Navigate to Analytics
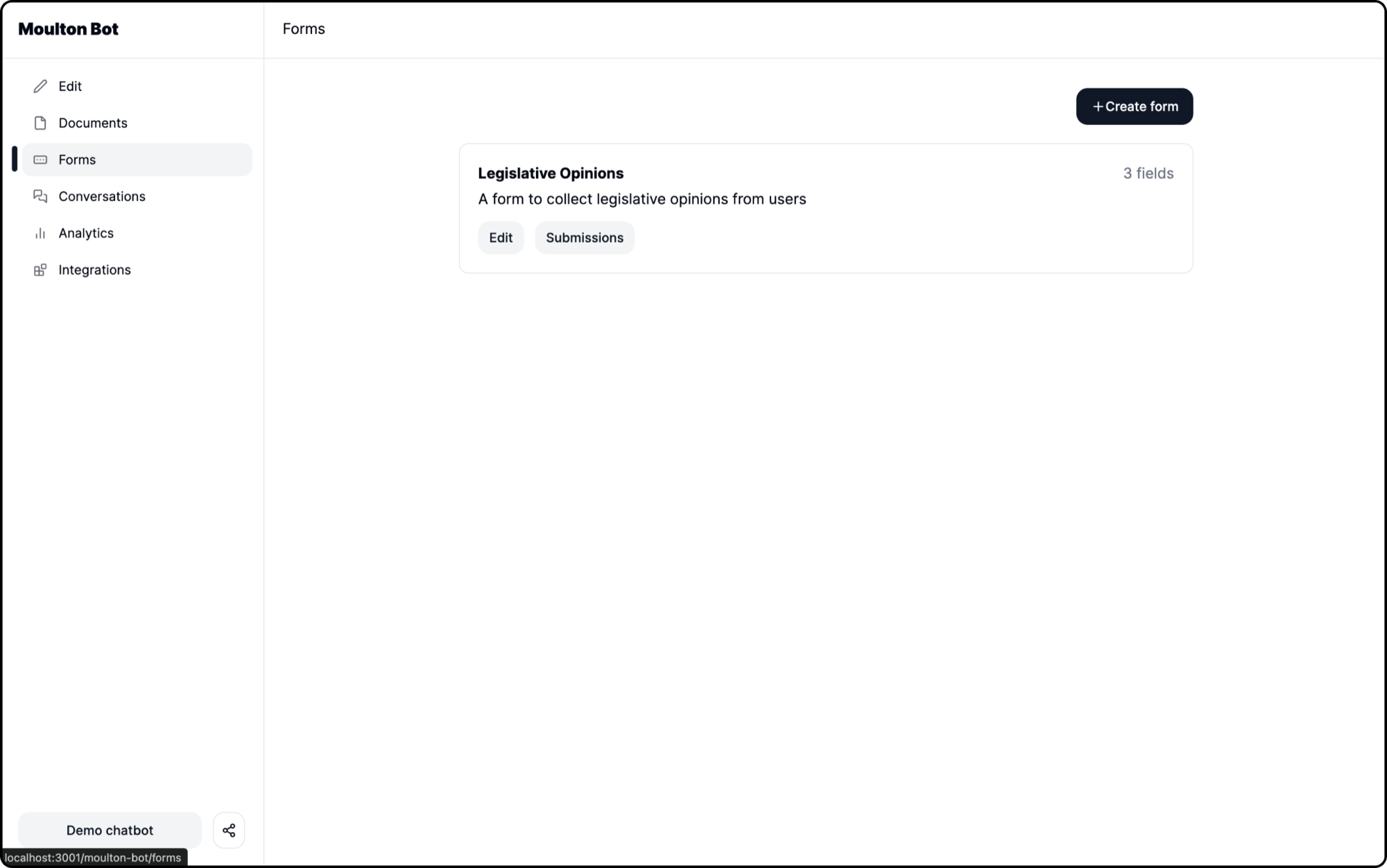 click(86, 233)
